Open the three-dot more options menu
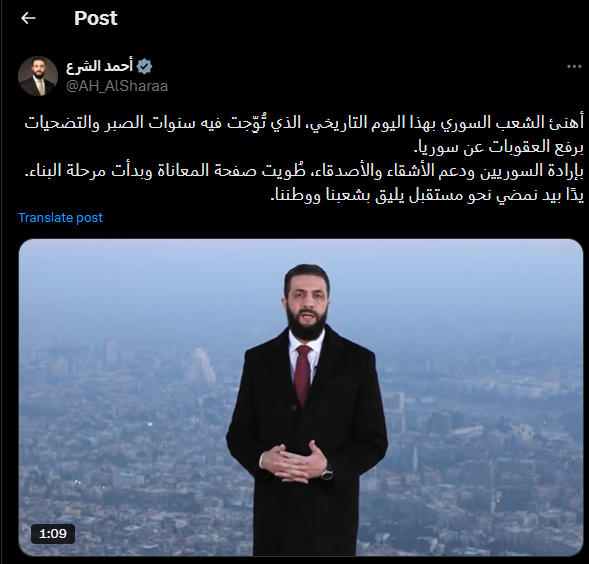The height and width of the screenshot is (564, 589). (x=574, y=67)
